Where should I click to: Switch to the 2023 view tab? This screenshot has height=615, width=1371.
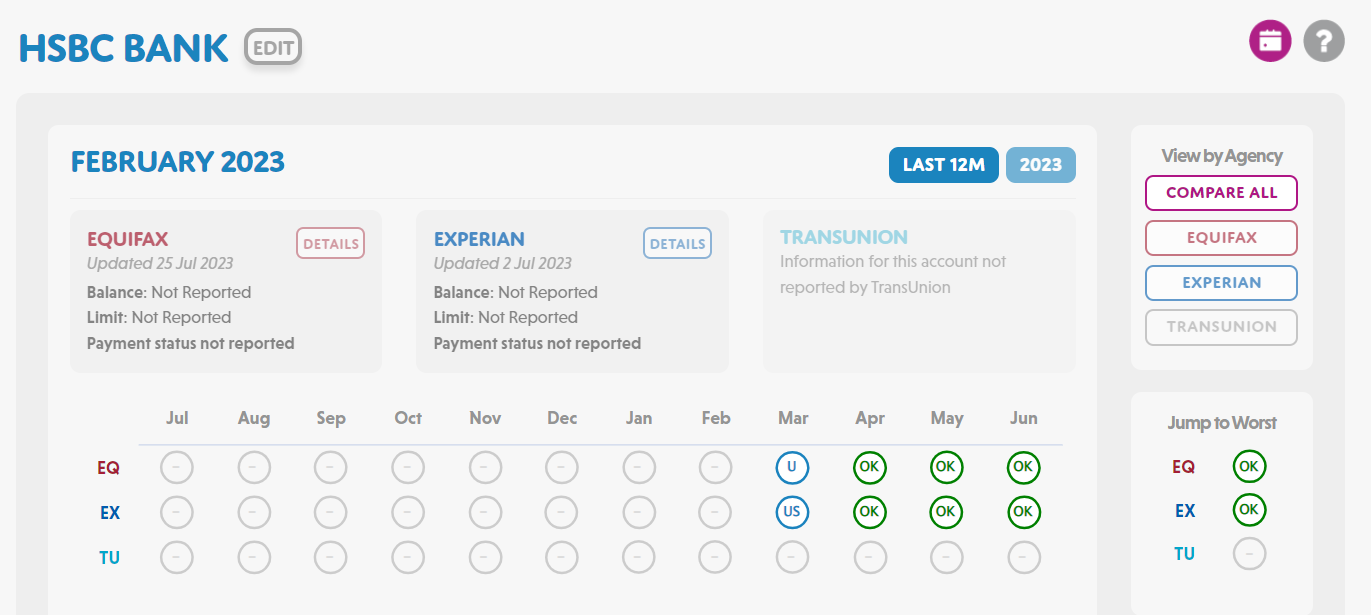click(x=1041, y=165)
